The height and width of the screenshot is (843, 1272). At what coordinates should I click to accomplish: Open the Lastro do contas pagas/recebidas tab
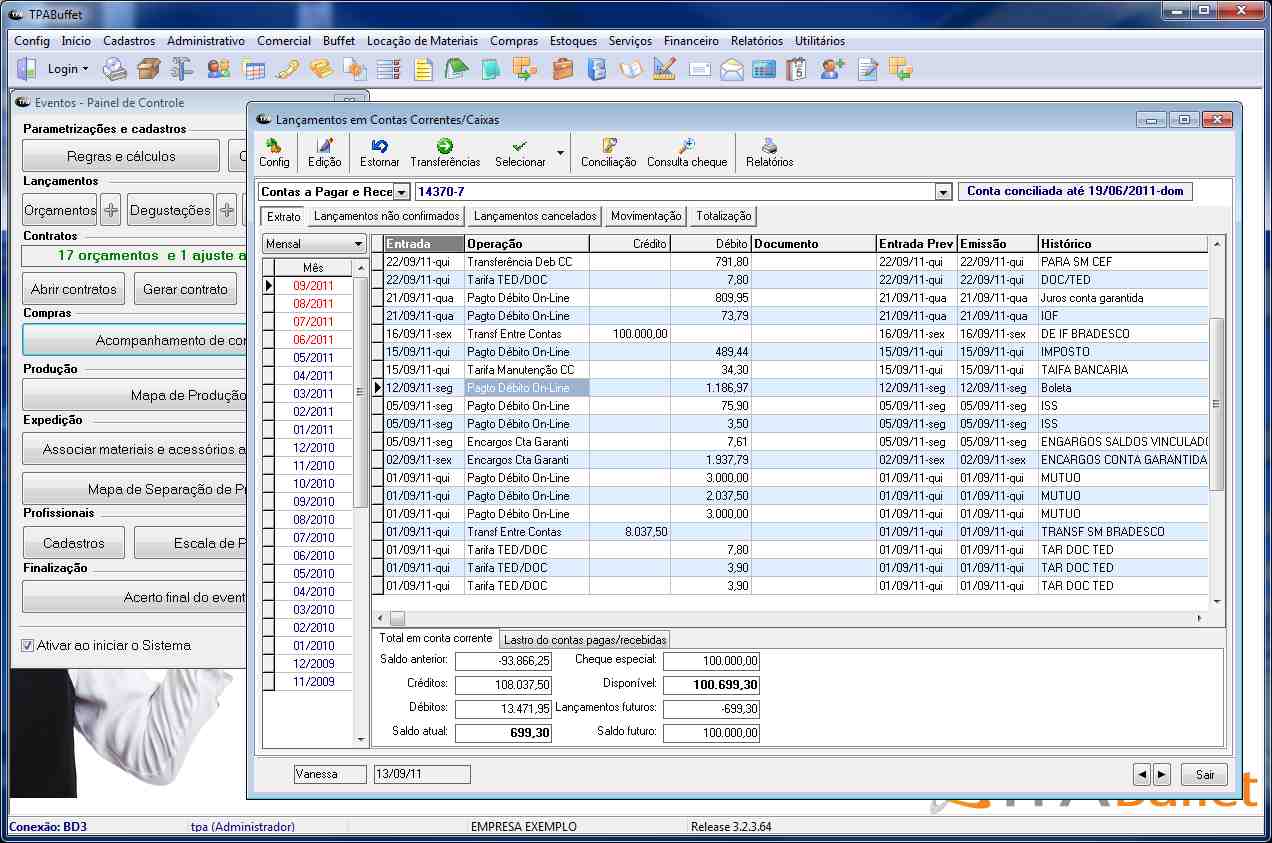[x=584, y=640]
